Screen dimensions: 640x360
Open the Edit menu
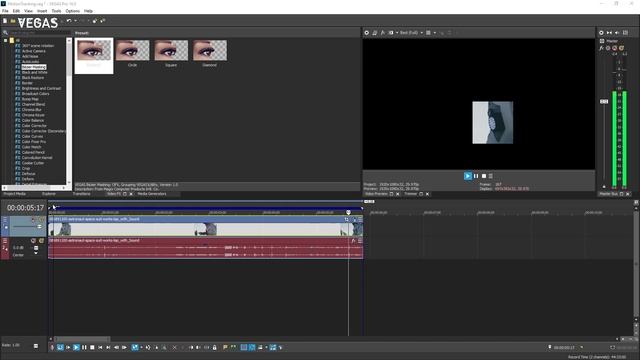coord(16,11)
